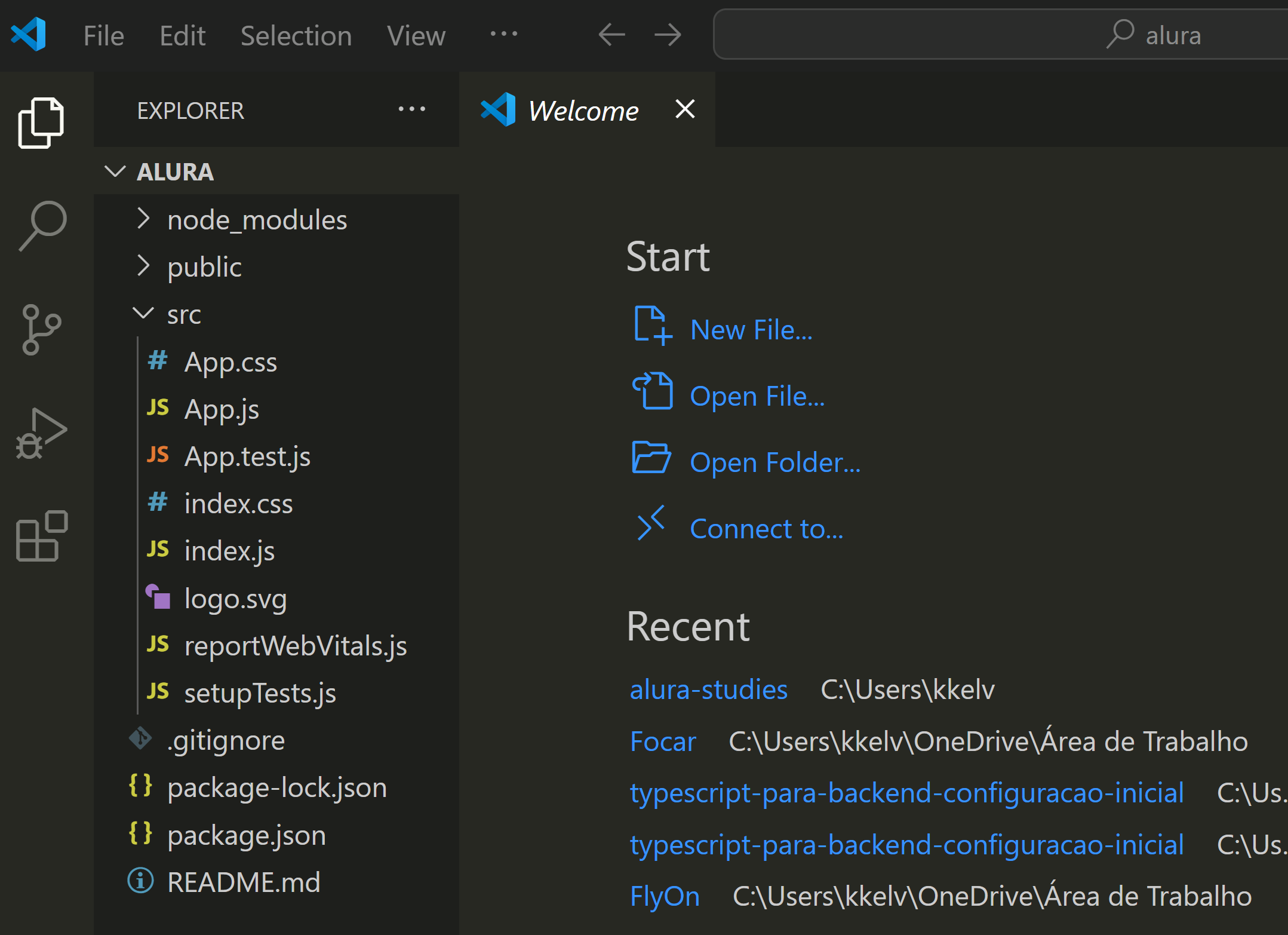Viewport: 1288px width, 935px height.
Task: Click the orange JS icon of App.test.js
Action: tap(158, 455)
